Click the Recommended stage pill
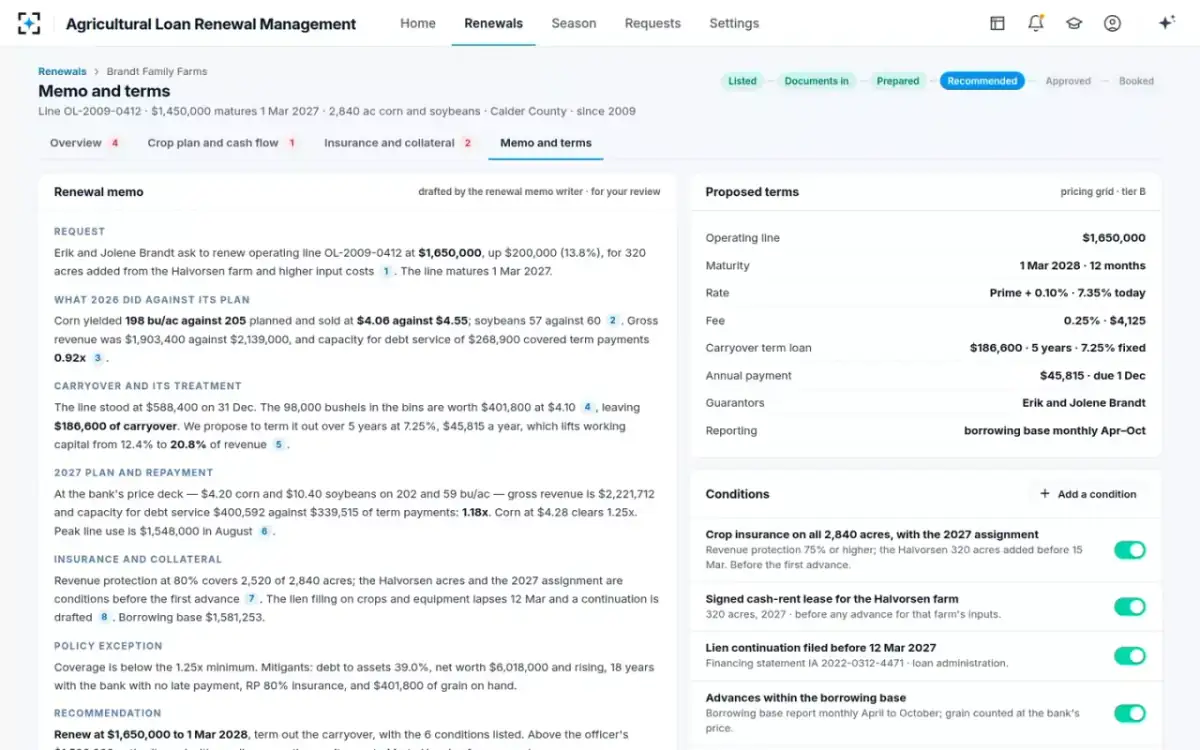The image size is (1200, 750). click(982, 81)
